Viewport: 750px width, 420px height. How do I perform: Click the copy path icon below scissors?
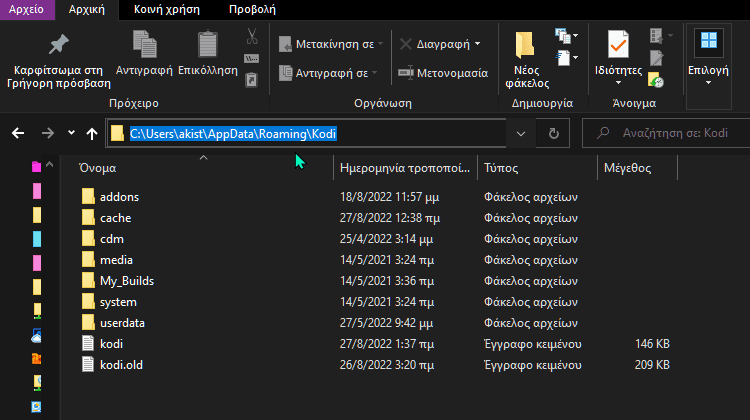pyautogui.click(x=252, y=59)
